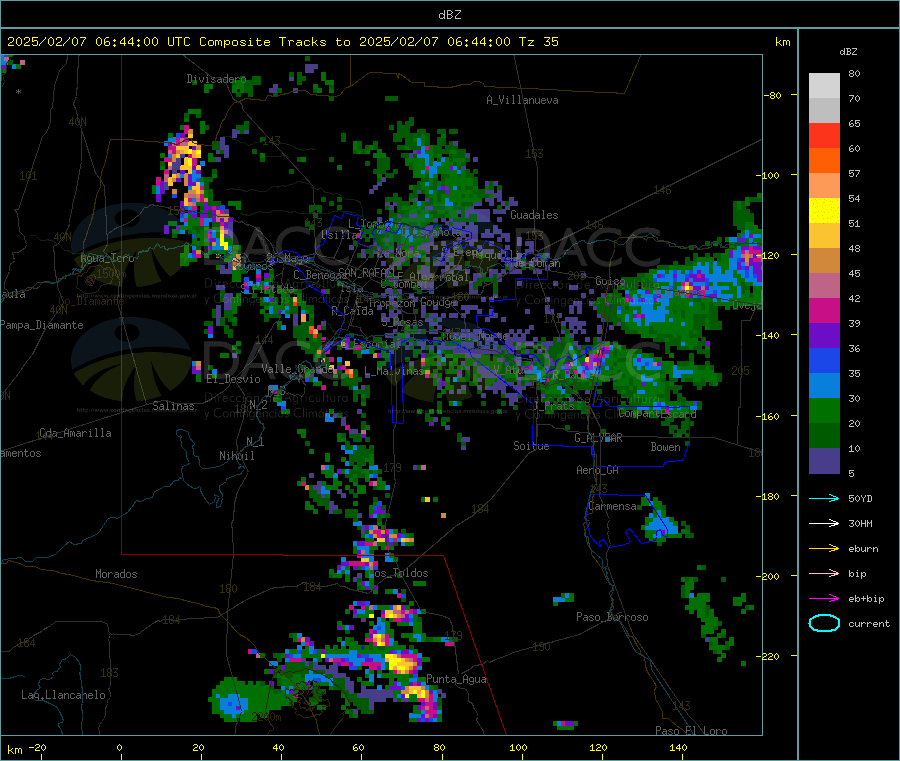This screenshot has width=900, height=761.
Task: Click the Cda_Amarilla map label
Action: pos(75,433)
